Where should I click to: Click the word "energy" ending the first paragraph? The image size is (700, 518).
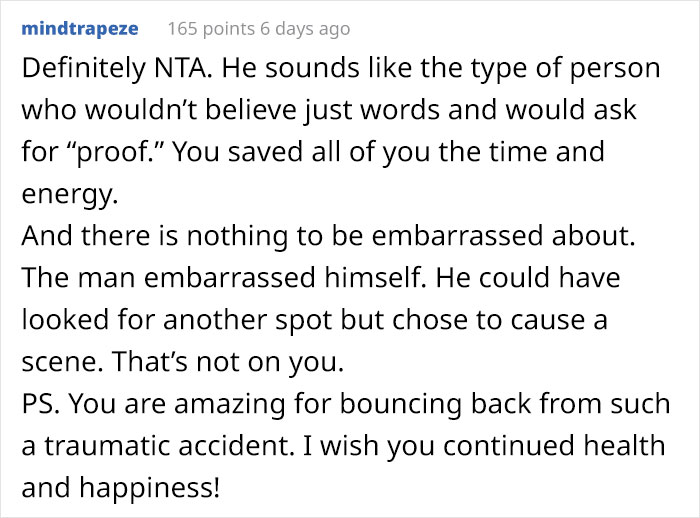click(67, 196)
